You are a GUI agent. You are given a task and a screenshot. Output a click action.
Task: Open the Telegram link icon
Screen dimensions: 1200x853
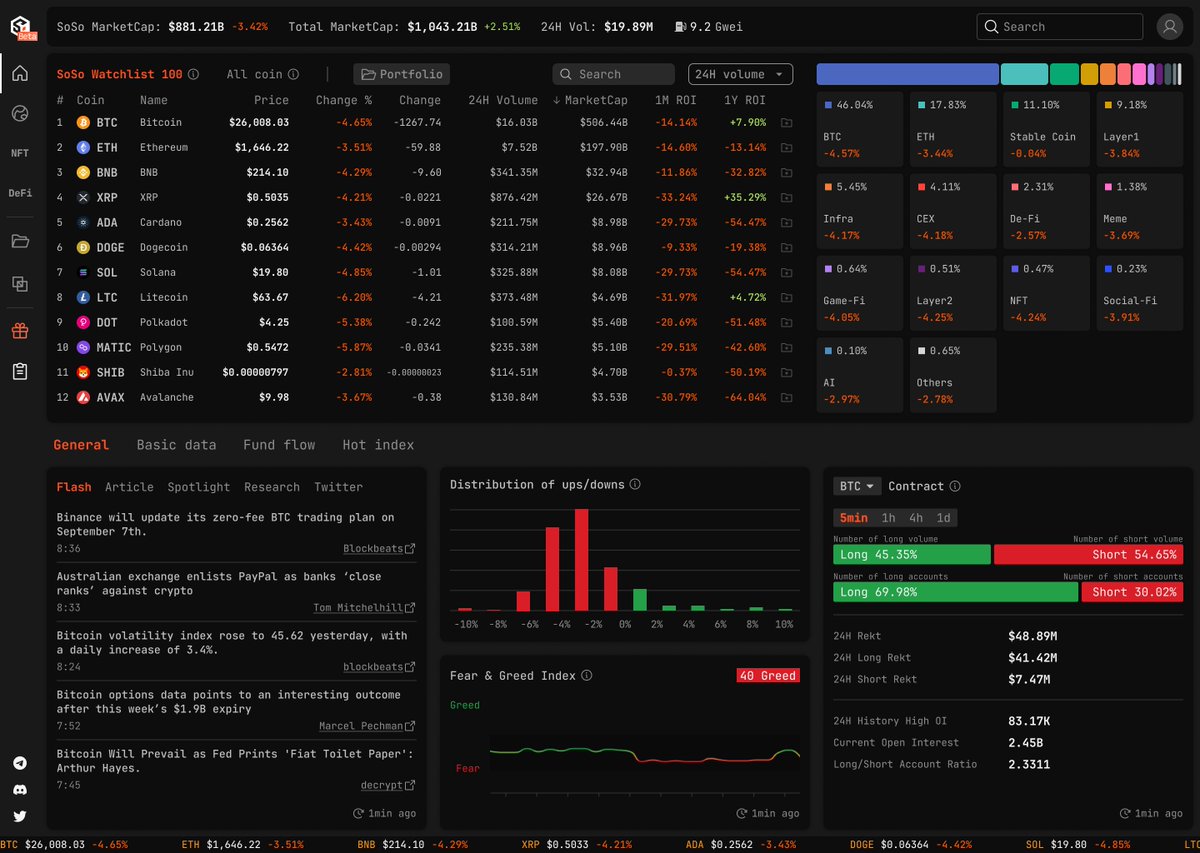pos(20,763)
